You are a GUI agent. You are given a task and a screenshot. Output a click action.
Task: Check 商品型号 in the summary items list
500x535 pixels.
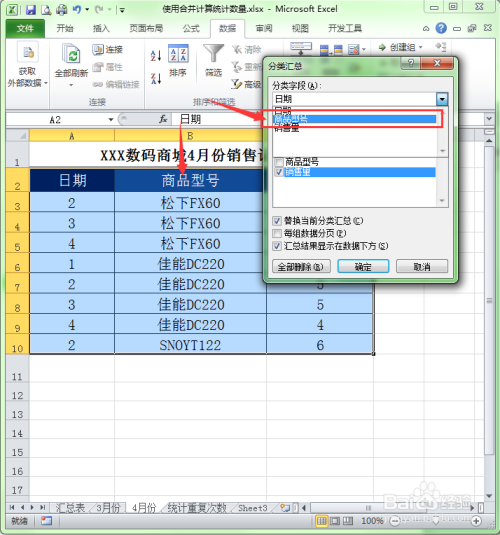(279, 162)
